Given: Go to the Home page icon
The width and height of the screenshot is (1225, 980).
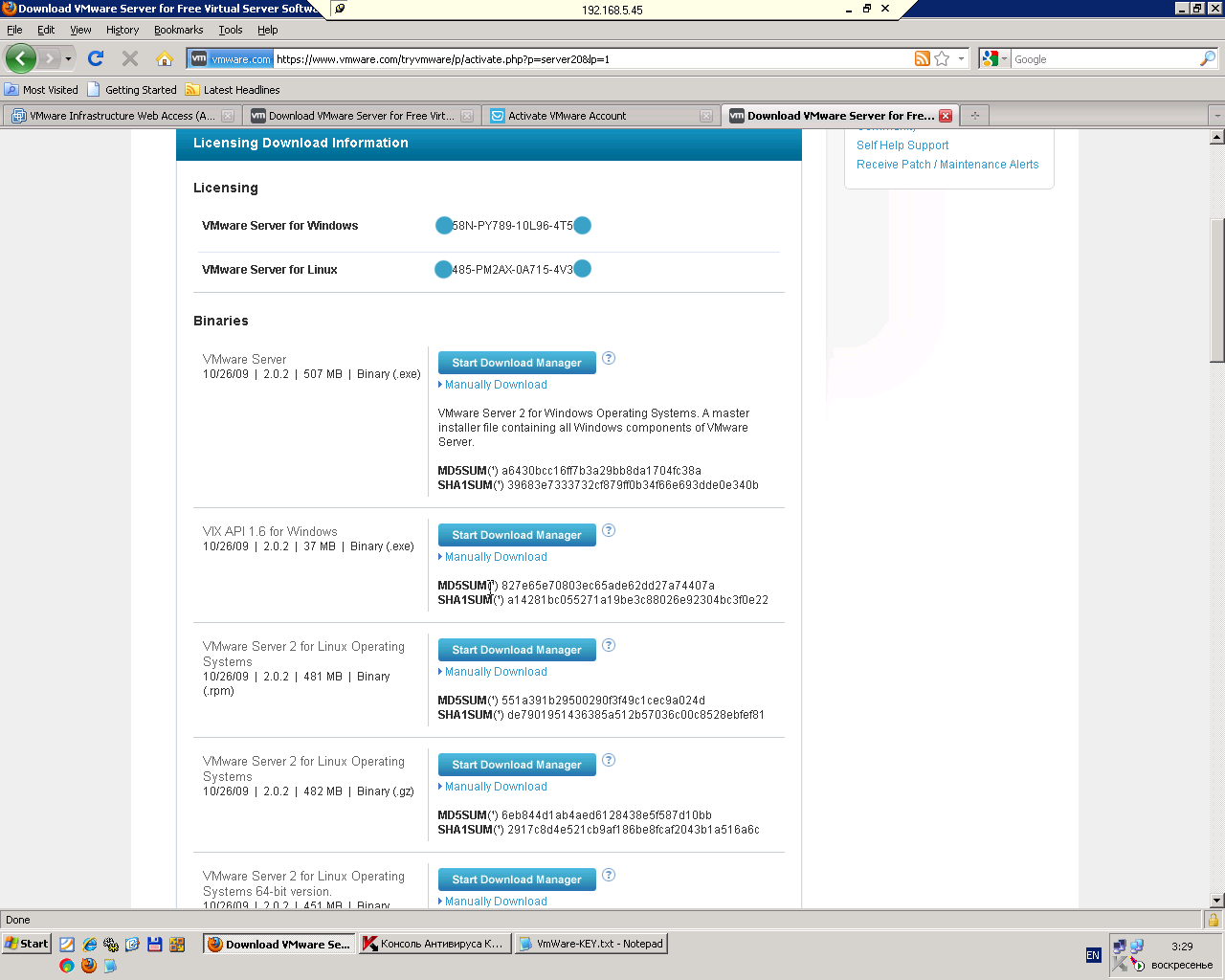Looking at the screenshot, I should (x=165, y=58).
